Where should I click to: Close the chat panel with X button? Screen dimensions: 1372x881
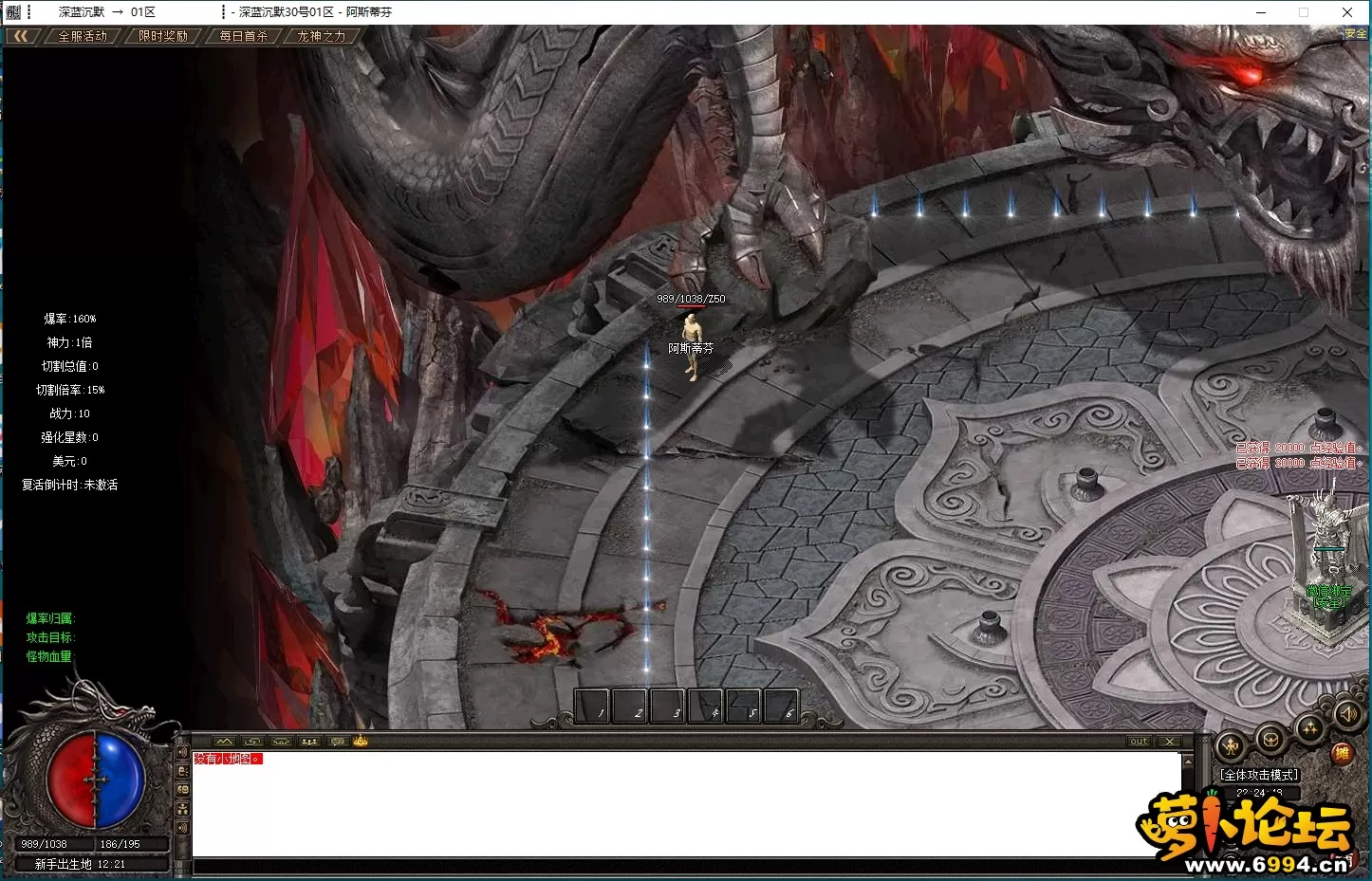click(1170, 742)
